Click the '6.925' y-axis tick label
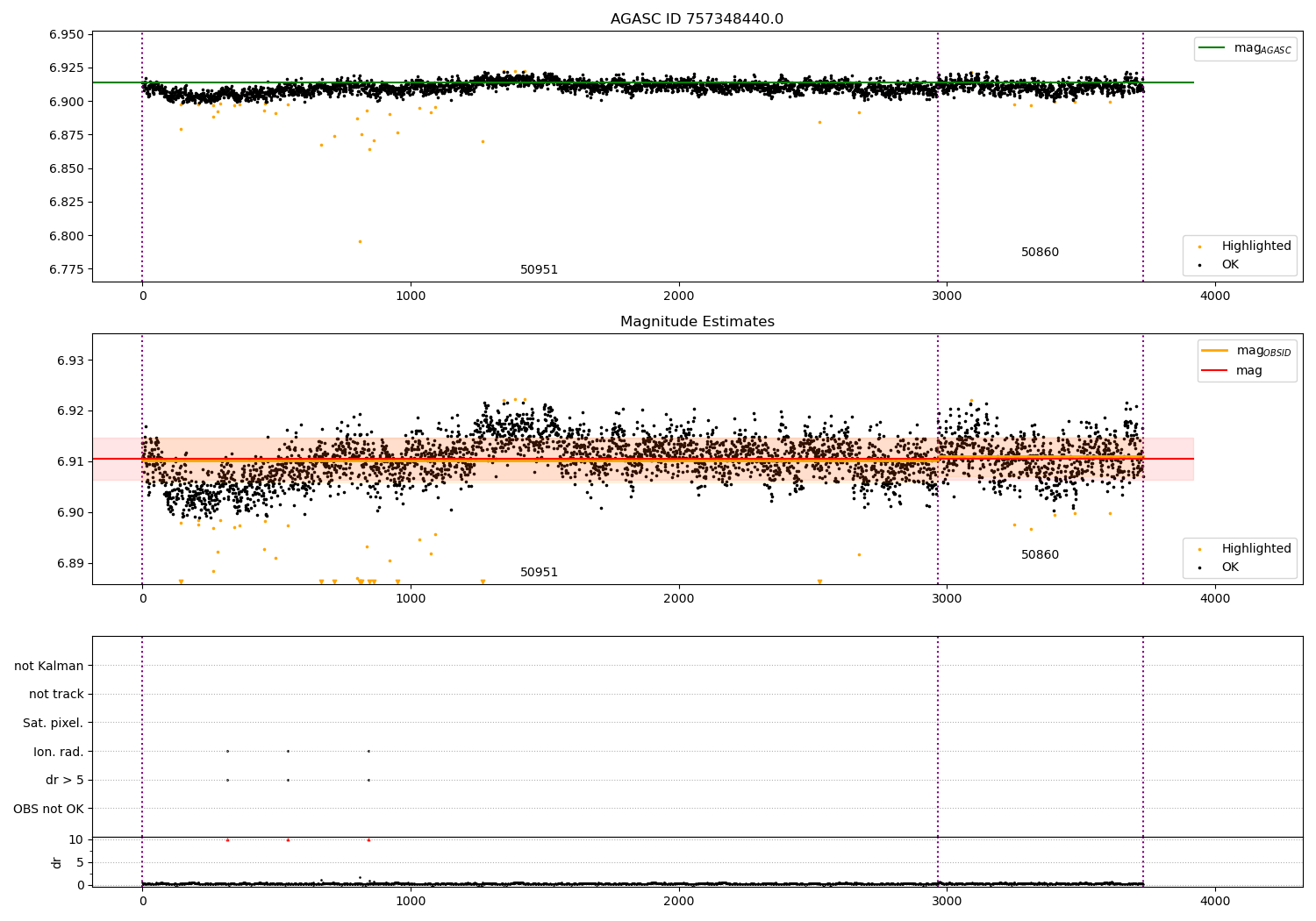This screenshot has width=1316, height=921. (67, 68)
